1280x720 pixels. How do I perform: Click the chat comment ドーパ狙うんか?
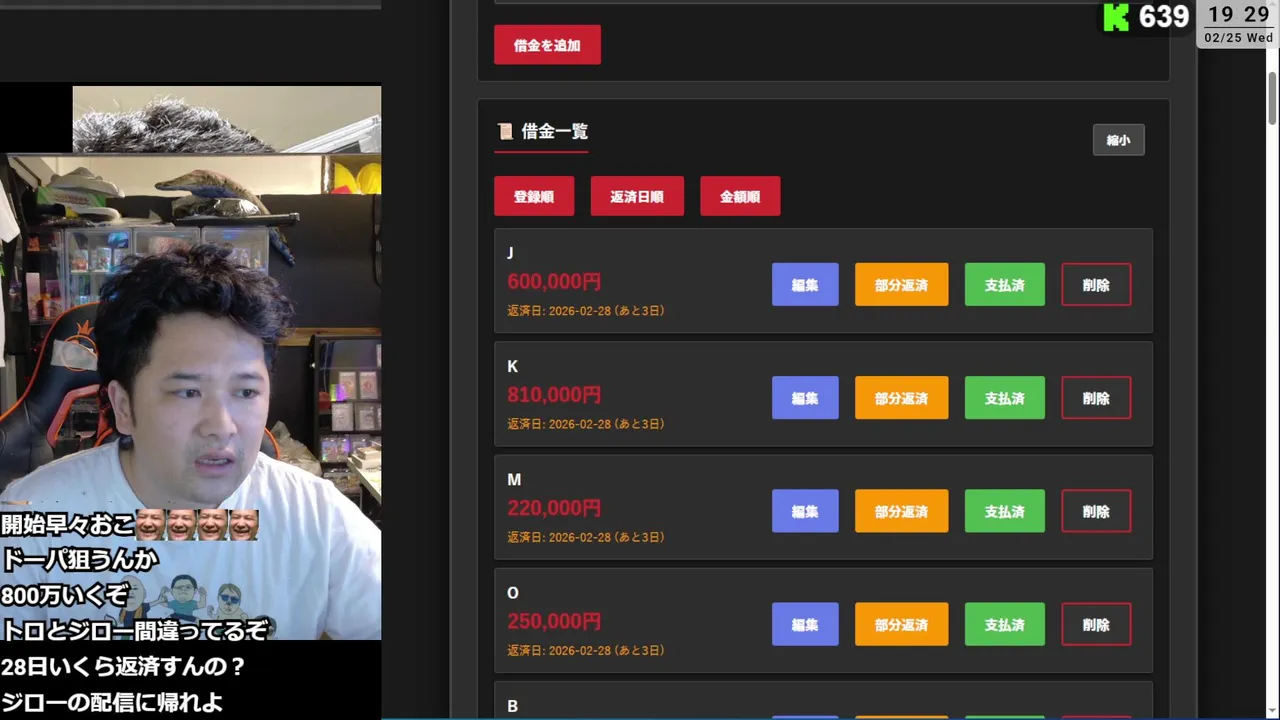[x=80, y=560]
